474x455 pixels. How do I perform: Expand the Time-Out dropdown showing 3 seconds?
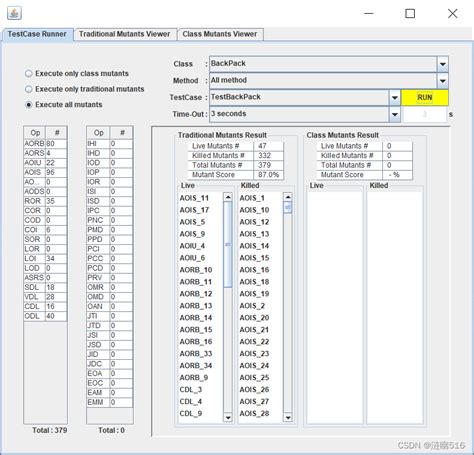395,114
